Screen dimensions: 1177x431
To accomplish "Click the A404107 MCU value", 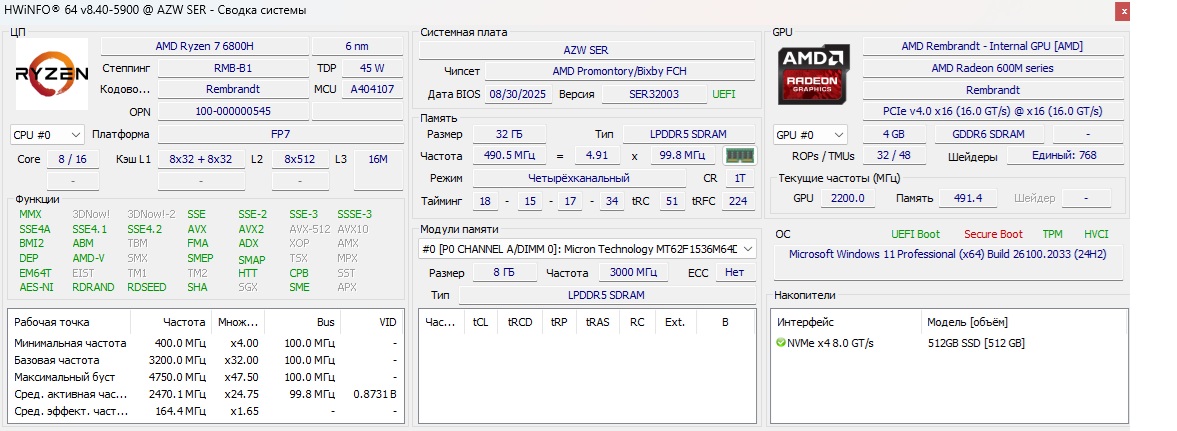I will (372, 89).
